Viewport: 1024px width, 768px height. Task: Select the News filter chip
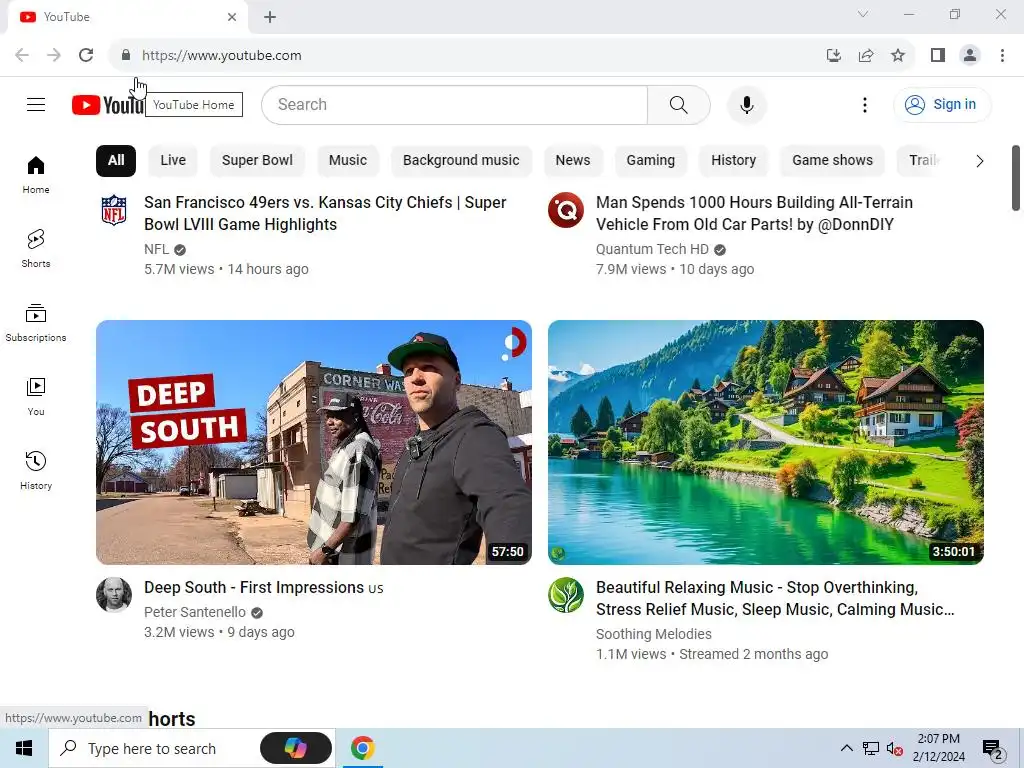click(x=573, y=161)
